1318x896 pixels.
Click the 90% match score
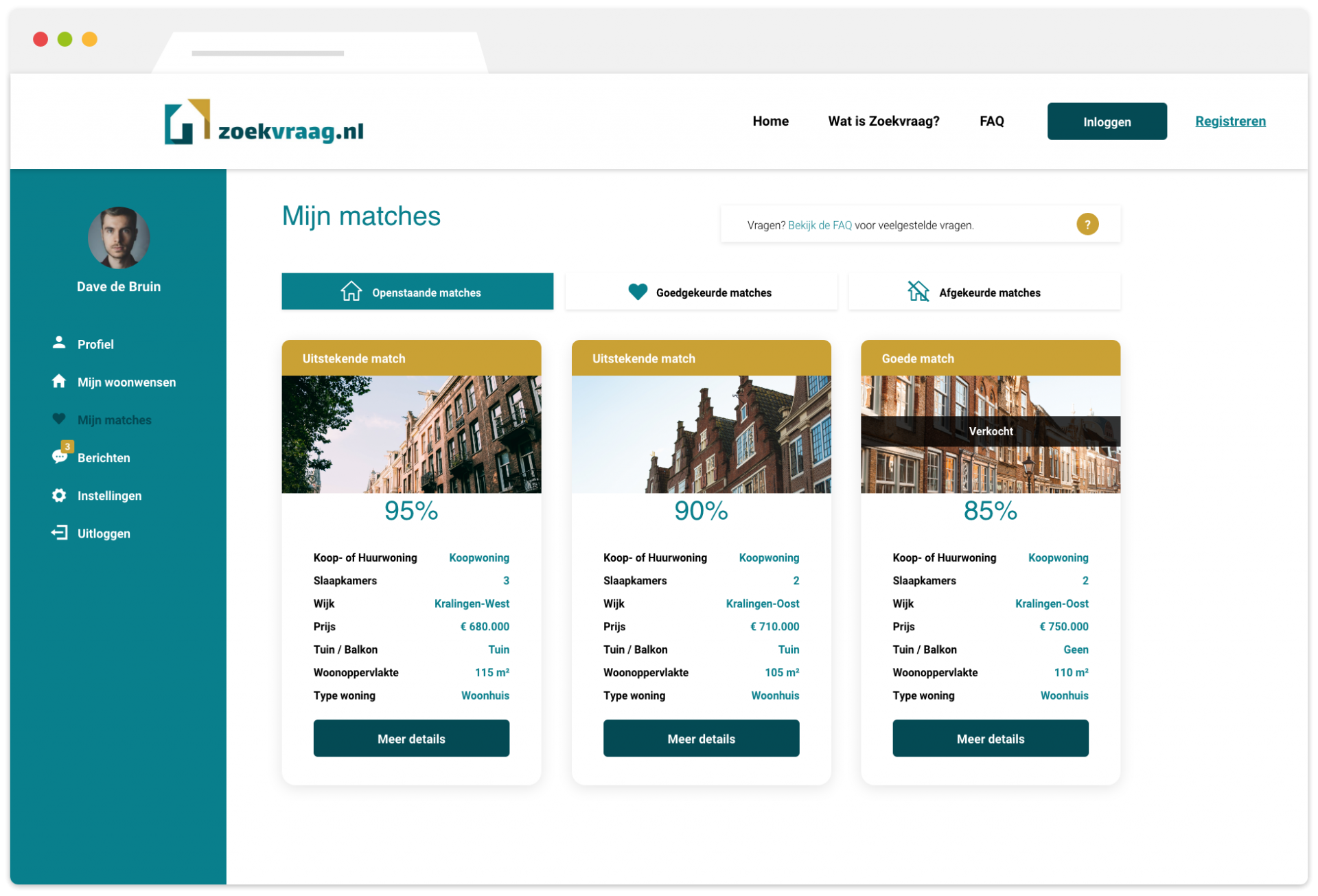click(701, 511)
